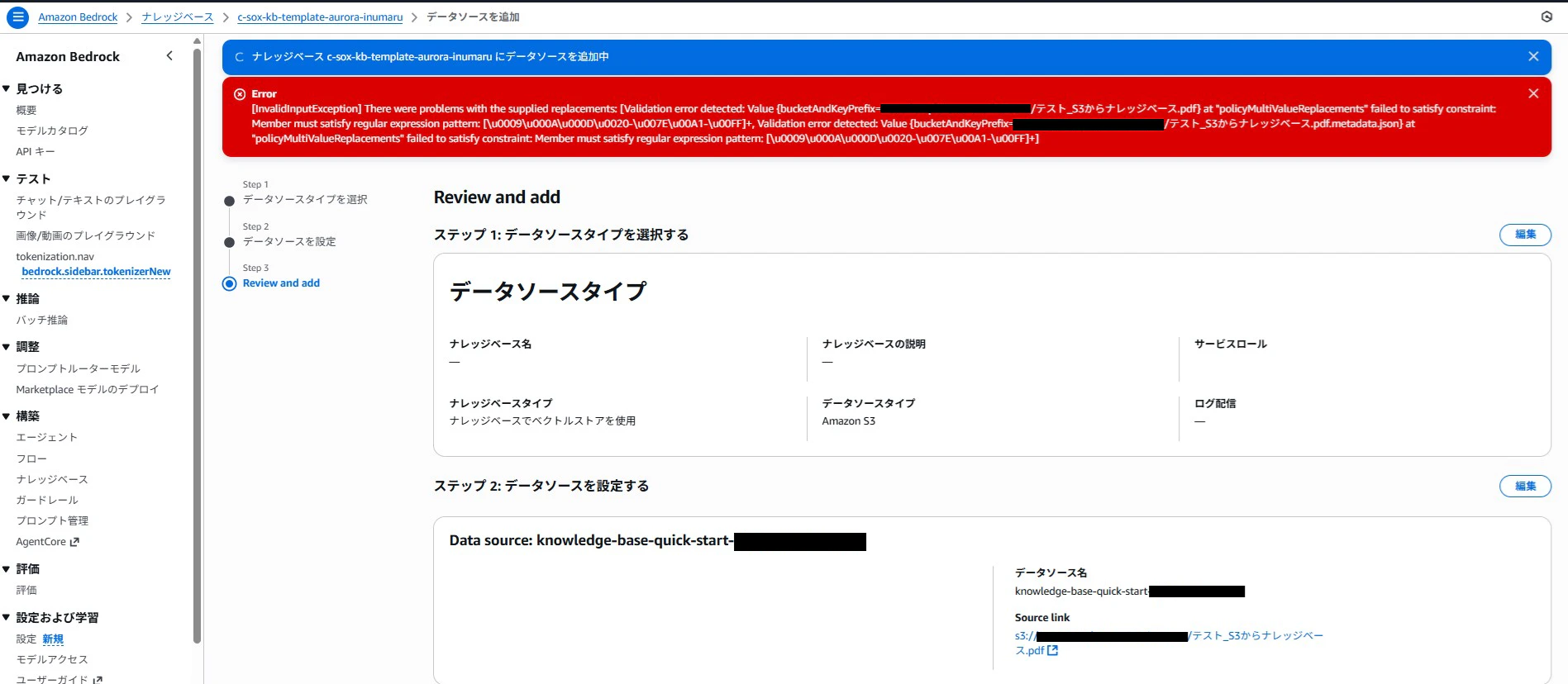Open プロンプトルーターモデル page
Viewport: 1568px width, 684px height.
pyautogui.click(x=79, y=368)
